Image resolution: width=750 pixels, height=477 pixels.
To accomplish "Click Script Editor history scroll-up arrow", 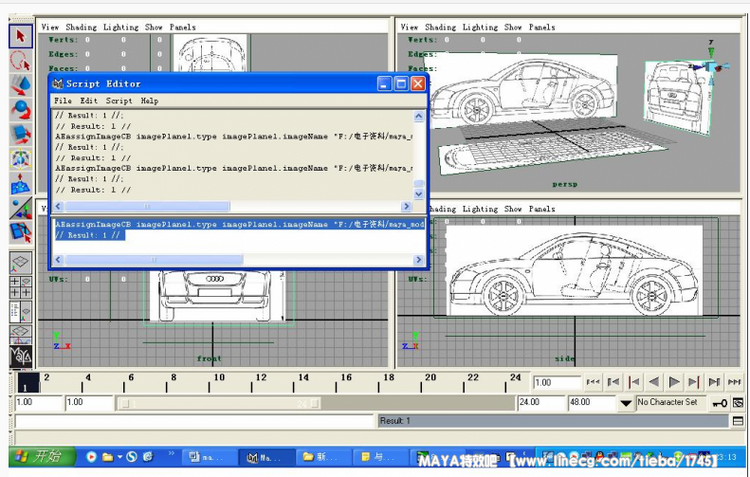I will click(419, 116).
